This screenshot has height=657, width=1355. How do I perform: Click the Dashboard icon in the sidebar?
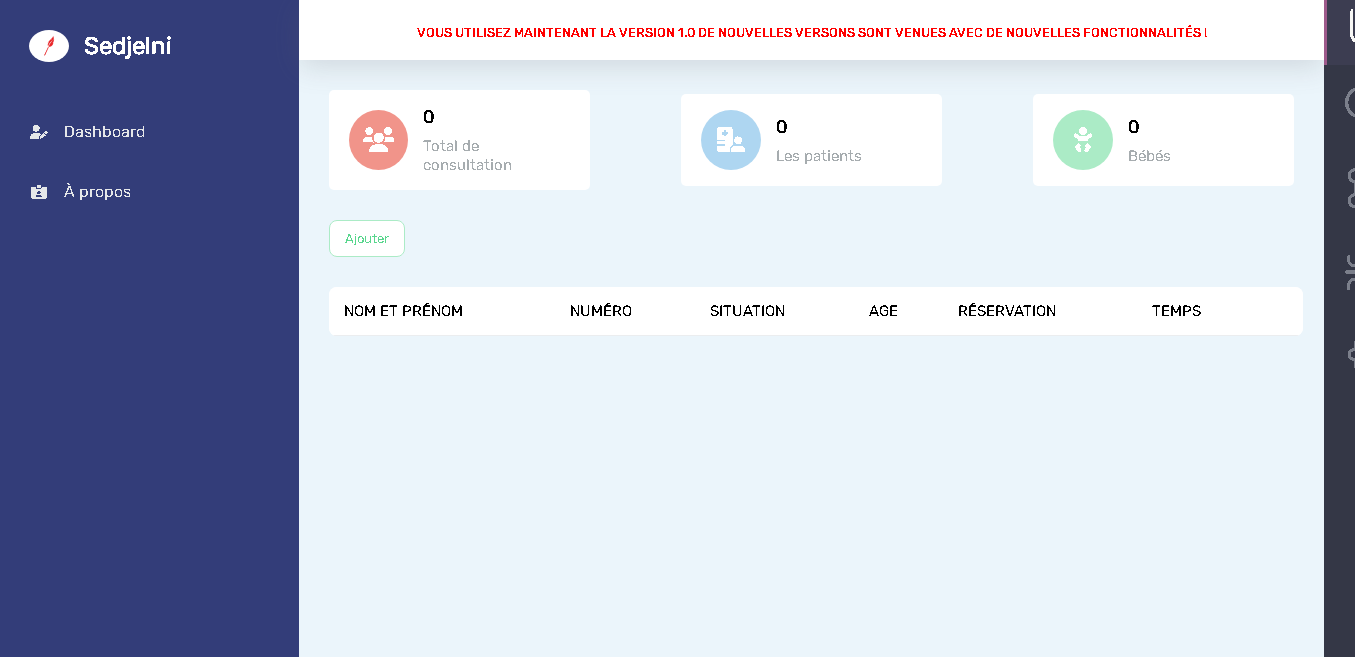point(39,132)
